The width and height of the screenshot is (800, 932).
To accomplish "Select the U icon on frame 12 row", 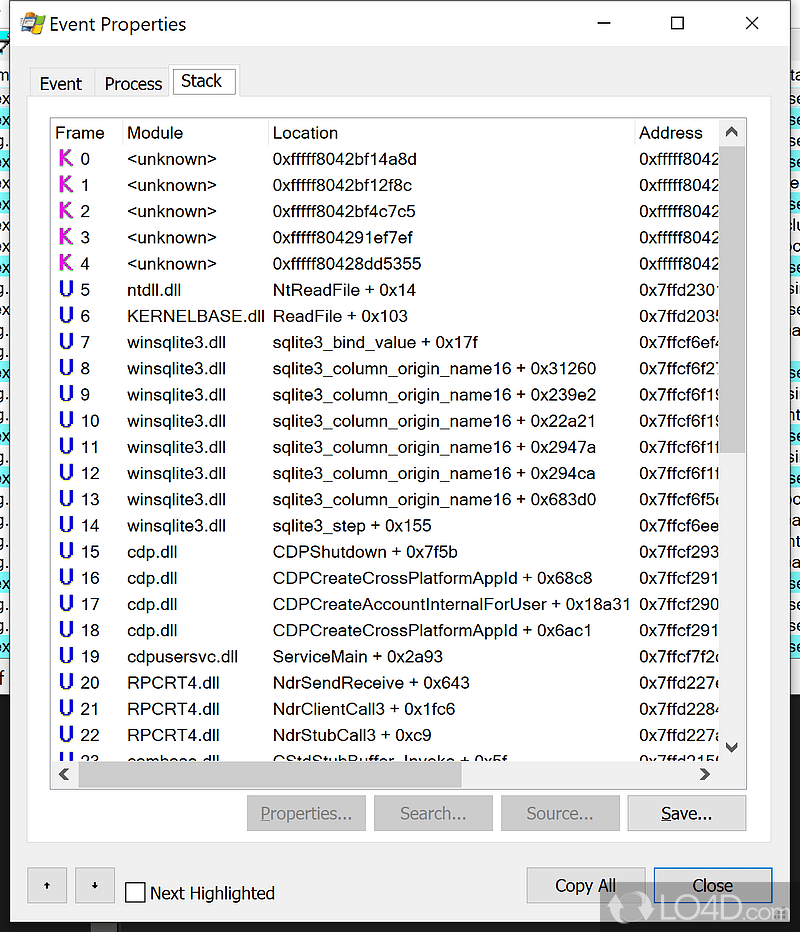I will tap(66, 472).
